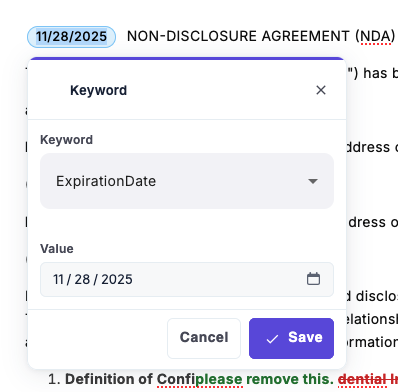Click the 'Definition of Confi' heading text

130,379
